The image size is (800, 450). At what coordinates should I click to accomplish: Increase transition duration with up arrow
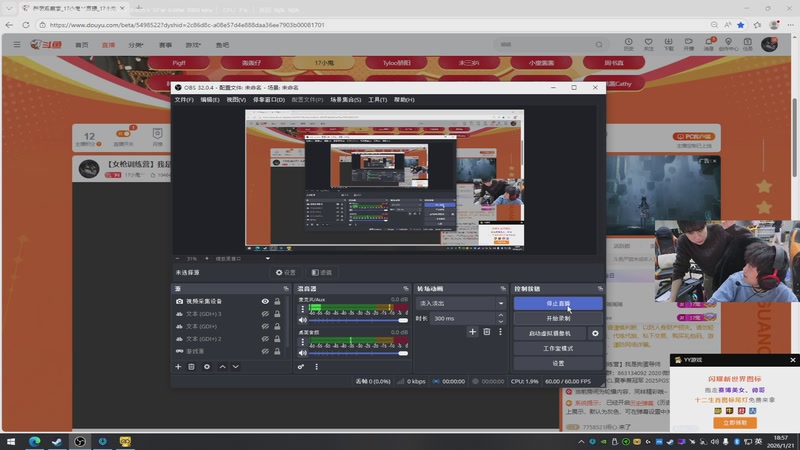tap(501, 315)
